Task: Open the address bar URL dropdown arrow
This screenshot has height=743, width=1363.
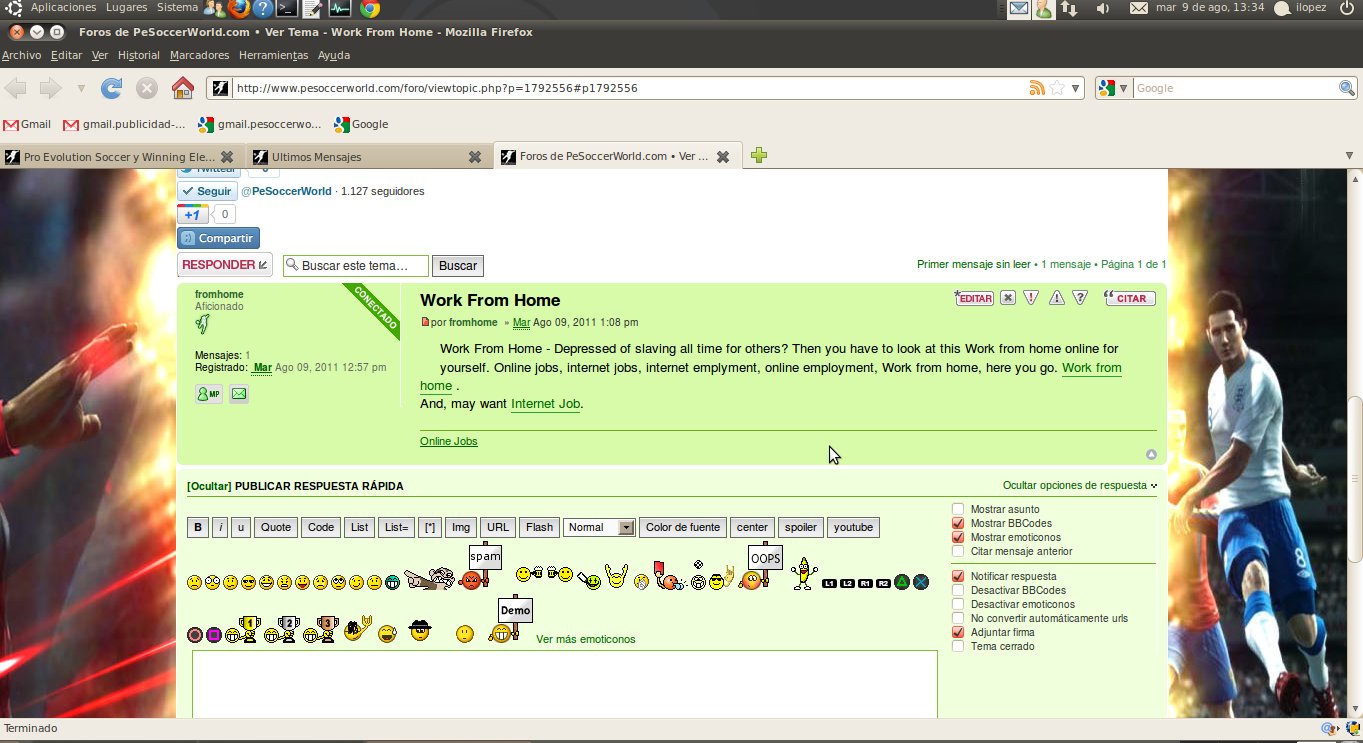Action: click(x=1076, y=88)
